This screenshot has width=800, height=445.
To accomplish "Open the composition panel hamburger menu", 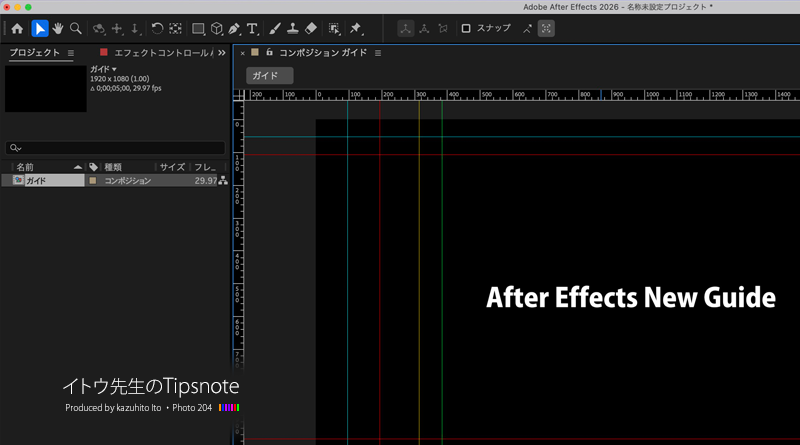I will click(378, 53).
